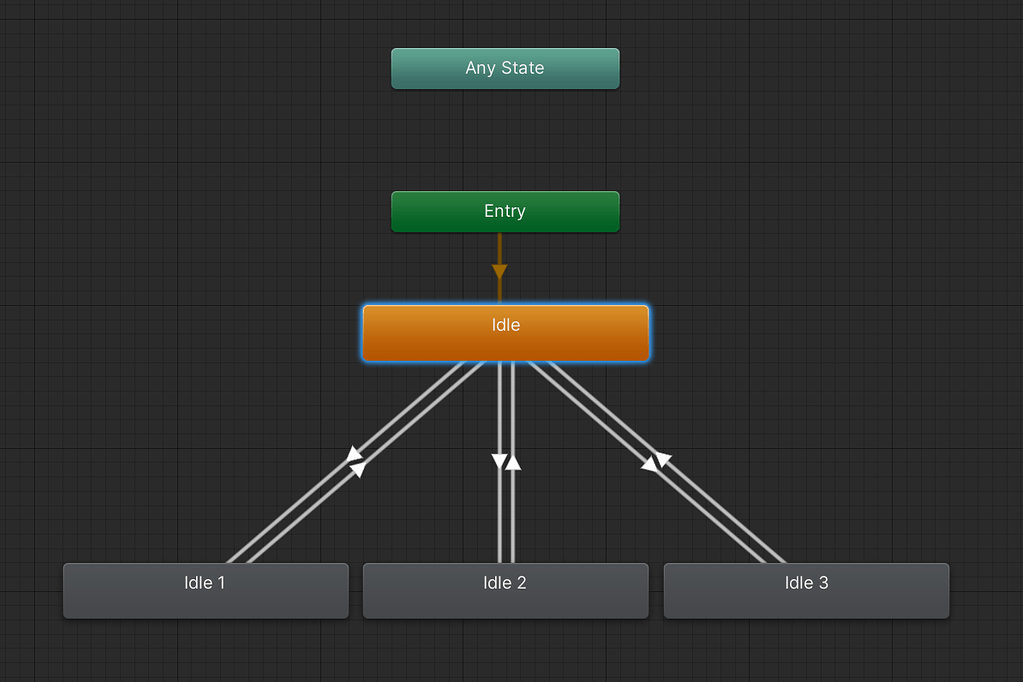The height and width of the screenshot is (682, 1023).
Task: Select the transition from Idle 2 back to Idle
Action: point(511,510)
